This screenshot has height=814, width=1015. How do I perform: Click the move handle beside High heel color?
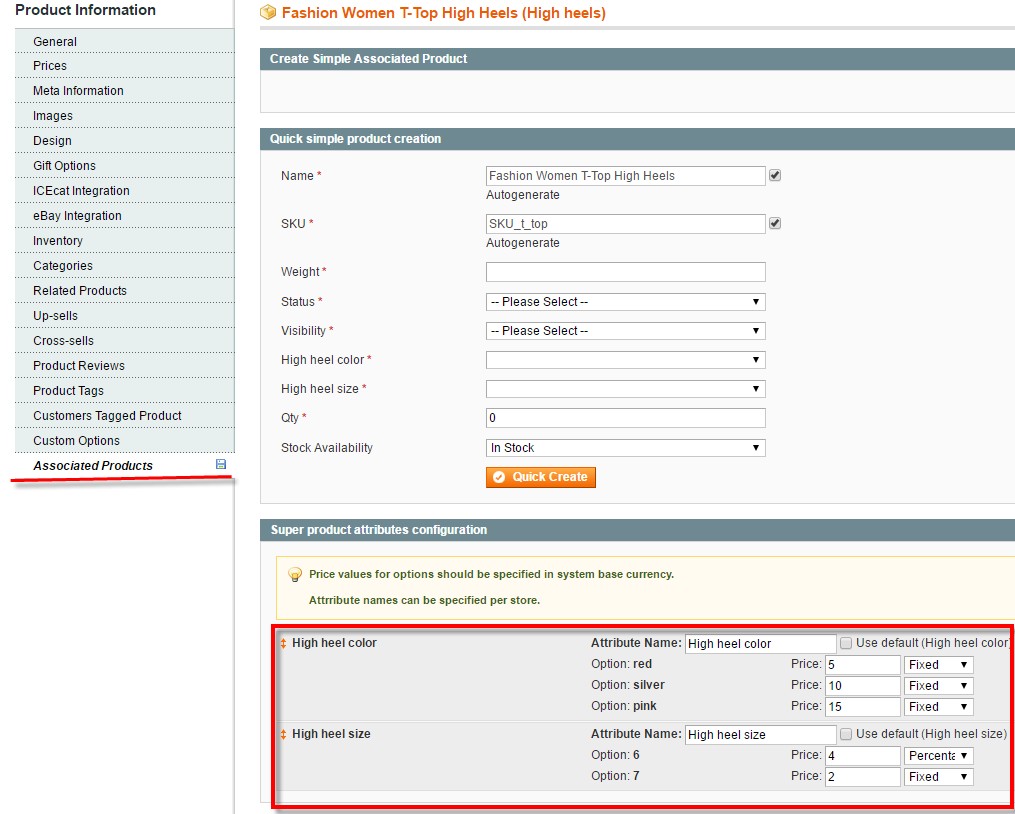(x=281, y=643)
